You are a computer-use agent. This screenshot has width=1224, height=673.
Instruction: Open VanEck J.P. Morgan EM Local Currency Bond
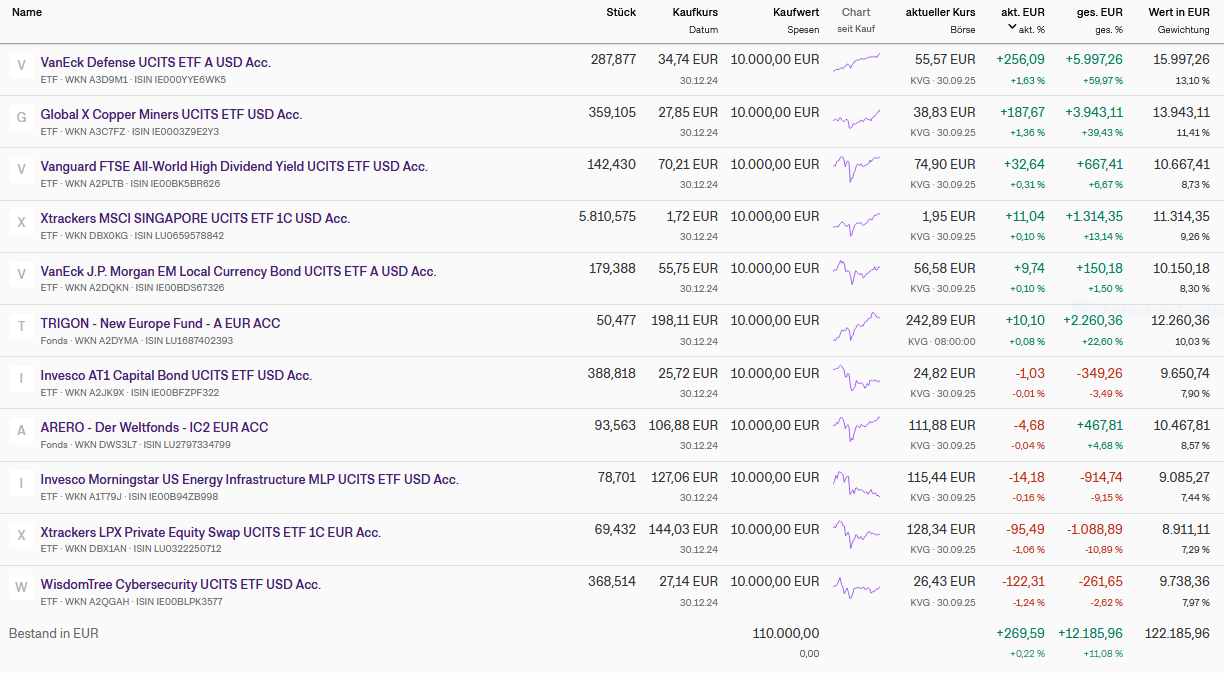click(x=238, y=271)
